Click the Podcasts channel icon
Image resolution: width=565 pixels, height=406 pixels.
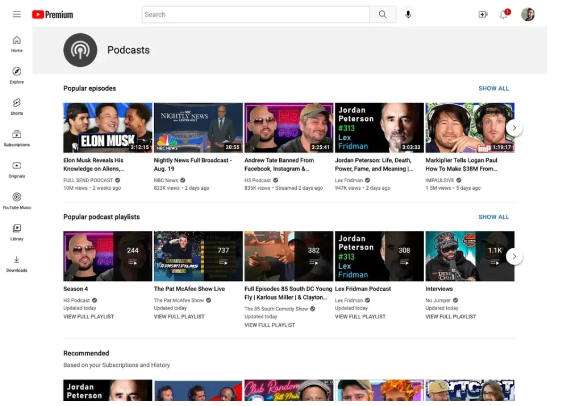click(x=80, y=50)
